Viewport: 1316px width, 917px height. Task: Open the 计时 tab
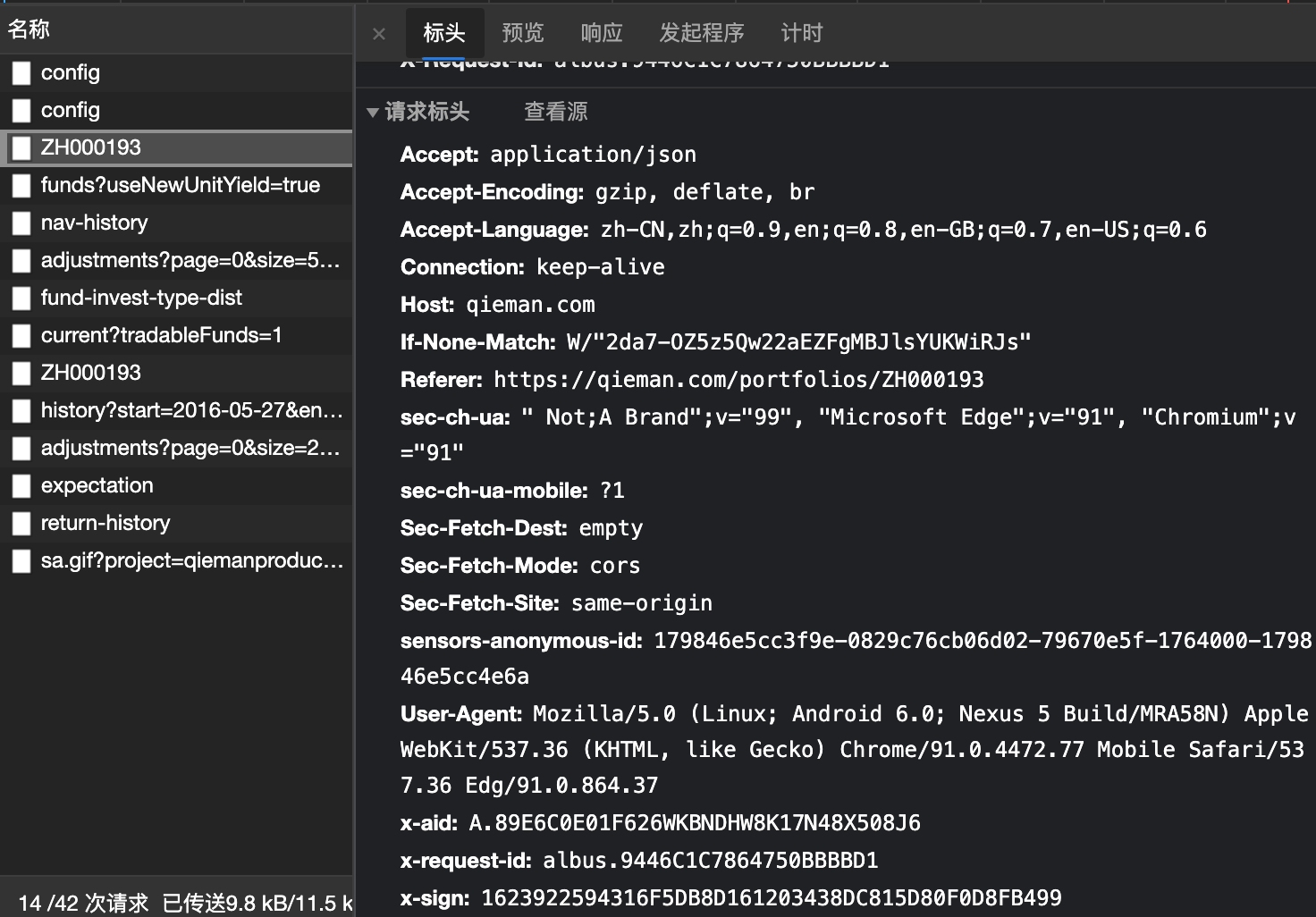tap(802, 33)
